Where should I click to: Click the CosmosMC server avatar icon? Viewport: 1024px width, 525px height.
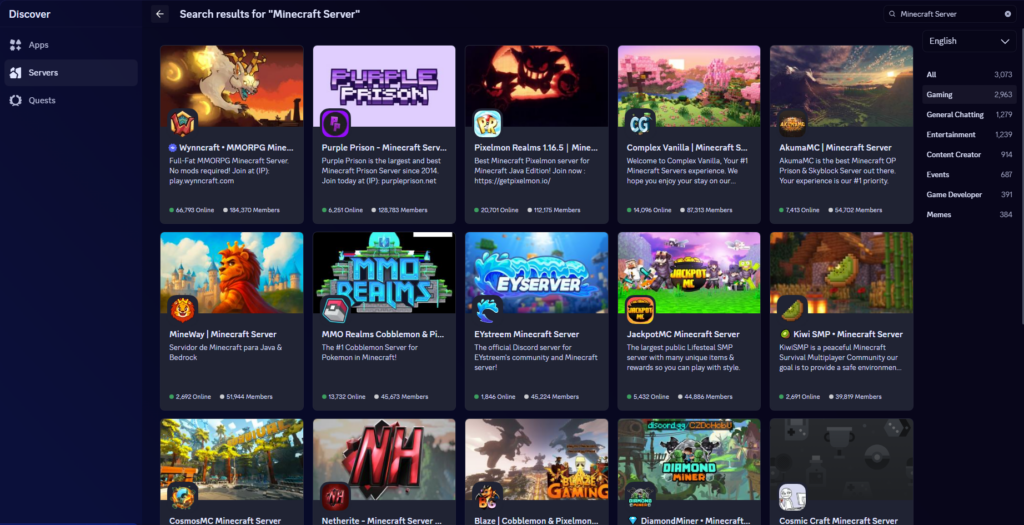pyautogui.click(x=182, y=497)
